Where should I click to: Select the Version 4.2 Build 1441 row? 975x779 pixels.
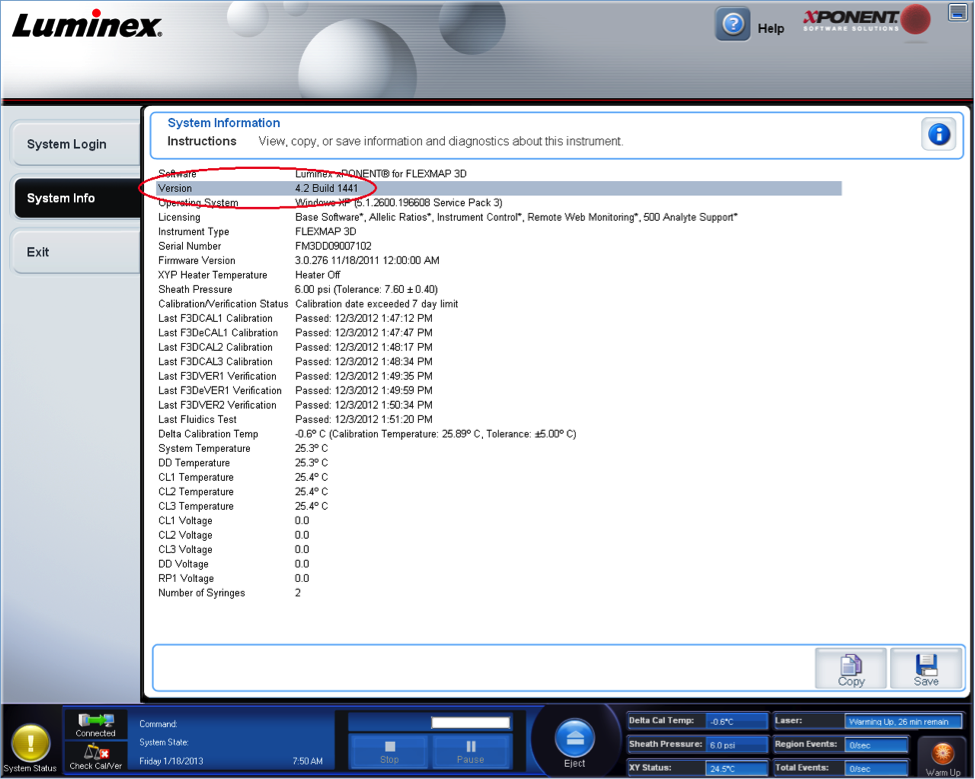tap(499, 188)
